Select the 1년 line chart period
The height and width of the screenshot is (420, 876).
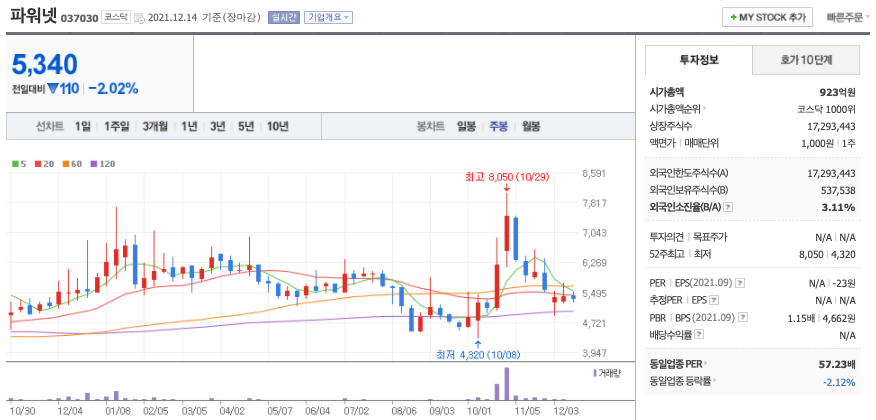pos(189,126)
